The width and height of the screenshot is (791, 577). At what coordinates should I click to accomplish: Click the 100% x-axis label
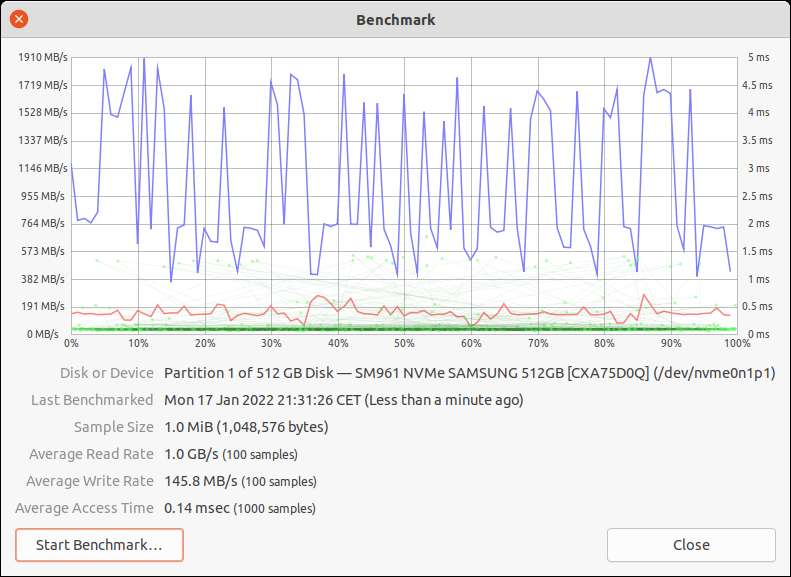[x=738, y=343]
